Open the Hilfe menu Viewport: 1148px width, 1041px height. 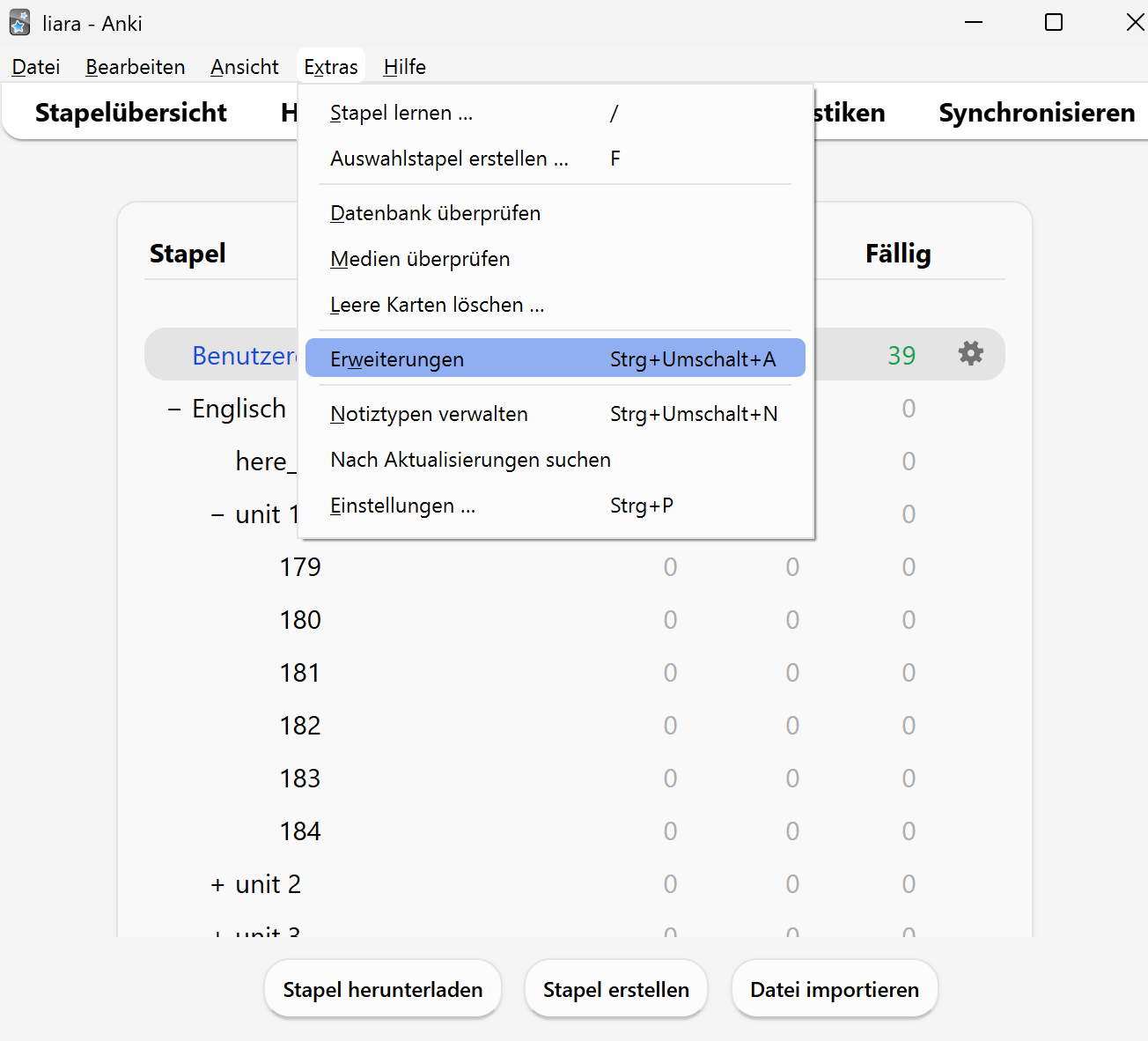click(405, 67)
